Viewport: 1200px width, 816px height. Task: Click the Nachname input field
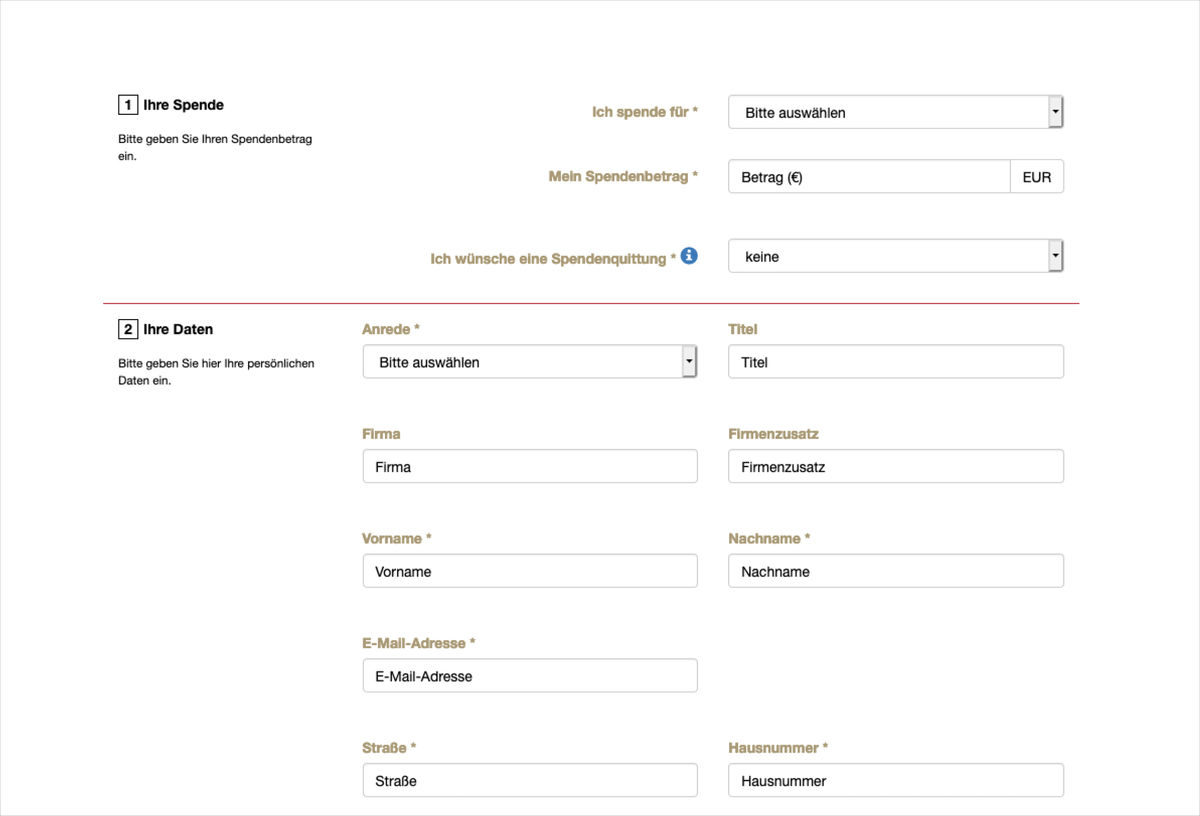896,571
